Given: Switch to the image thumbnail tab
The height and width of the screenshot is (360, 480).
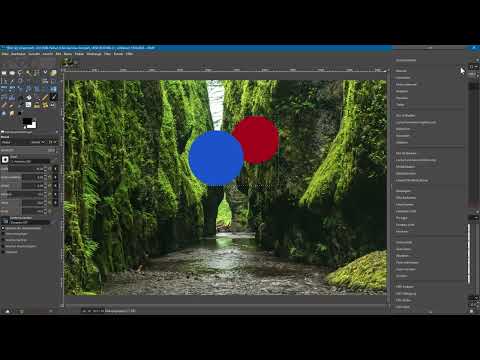Looking at the screenshot, I should pyautogui.click(x=67, y=61).
